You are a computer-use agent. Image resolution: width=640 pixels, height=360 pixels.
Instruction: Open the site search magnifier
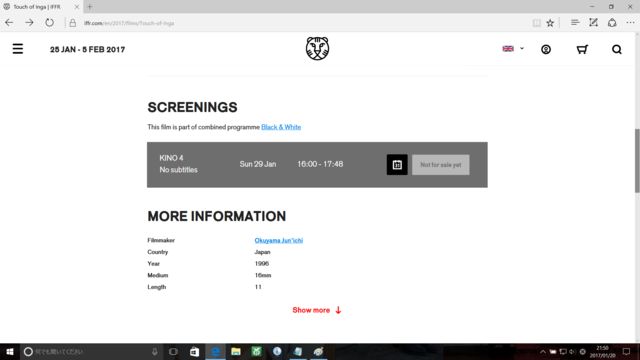click(617, 49)
